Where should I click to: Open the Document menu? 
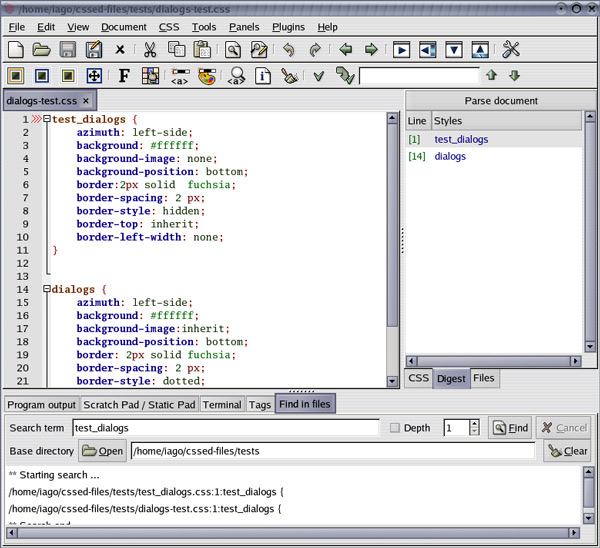click(x=124, y=27)
